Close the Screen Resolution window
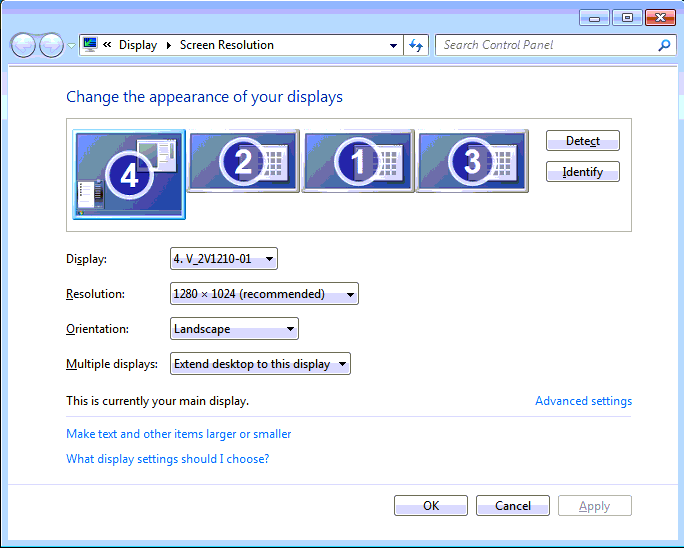Image resolution: width=684 pixels, height=548 pixels. pos(660,18)
